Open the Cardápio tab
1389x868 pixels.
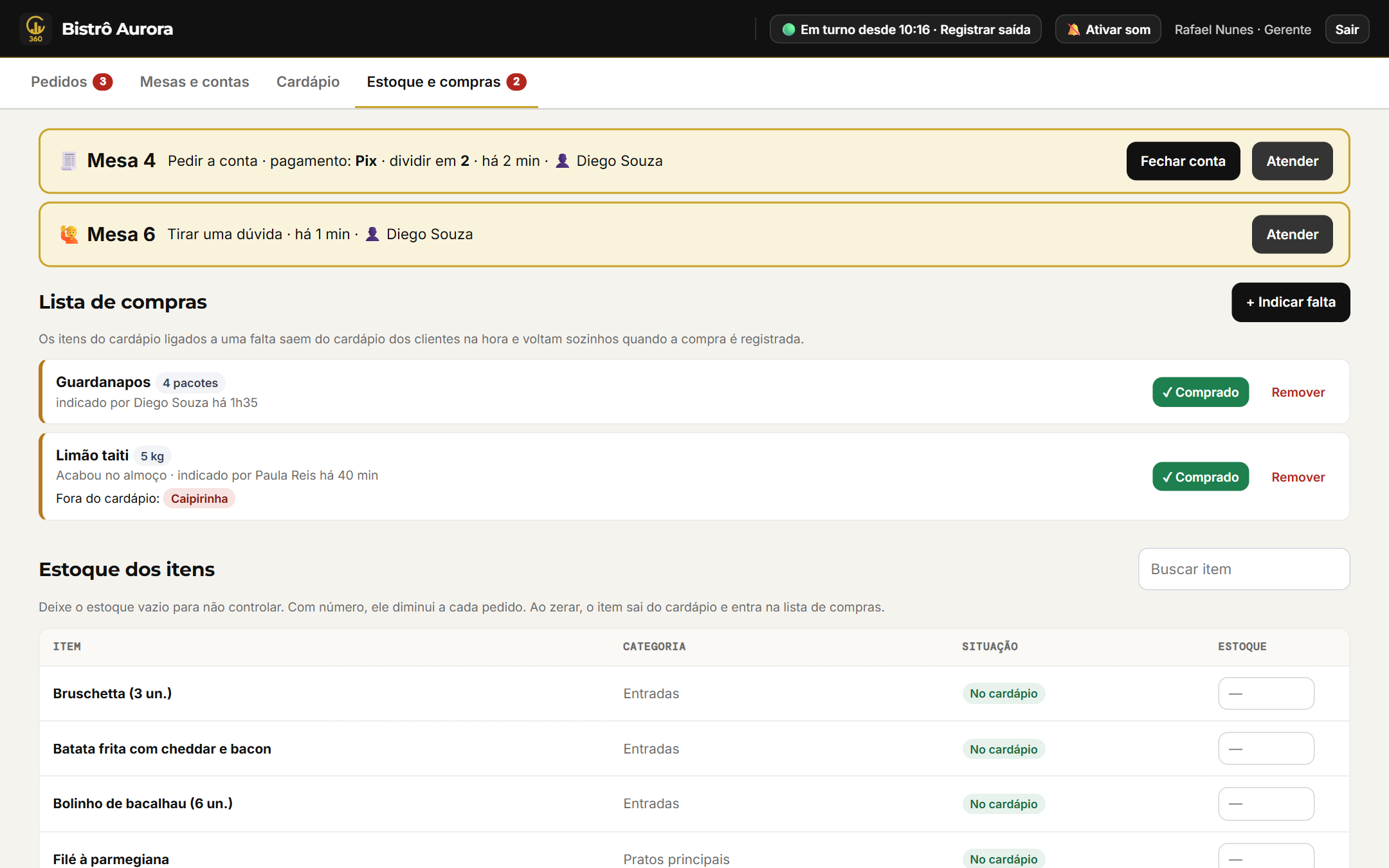[308, 82]
